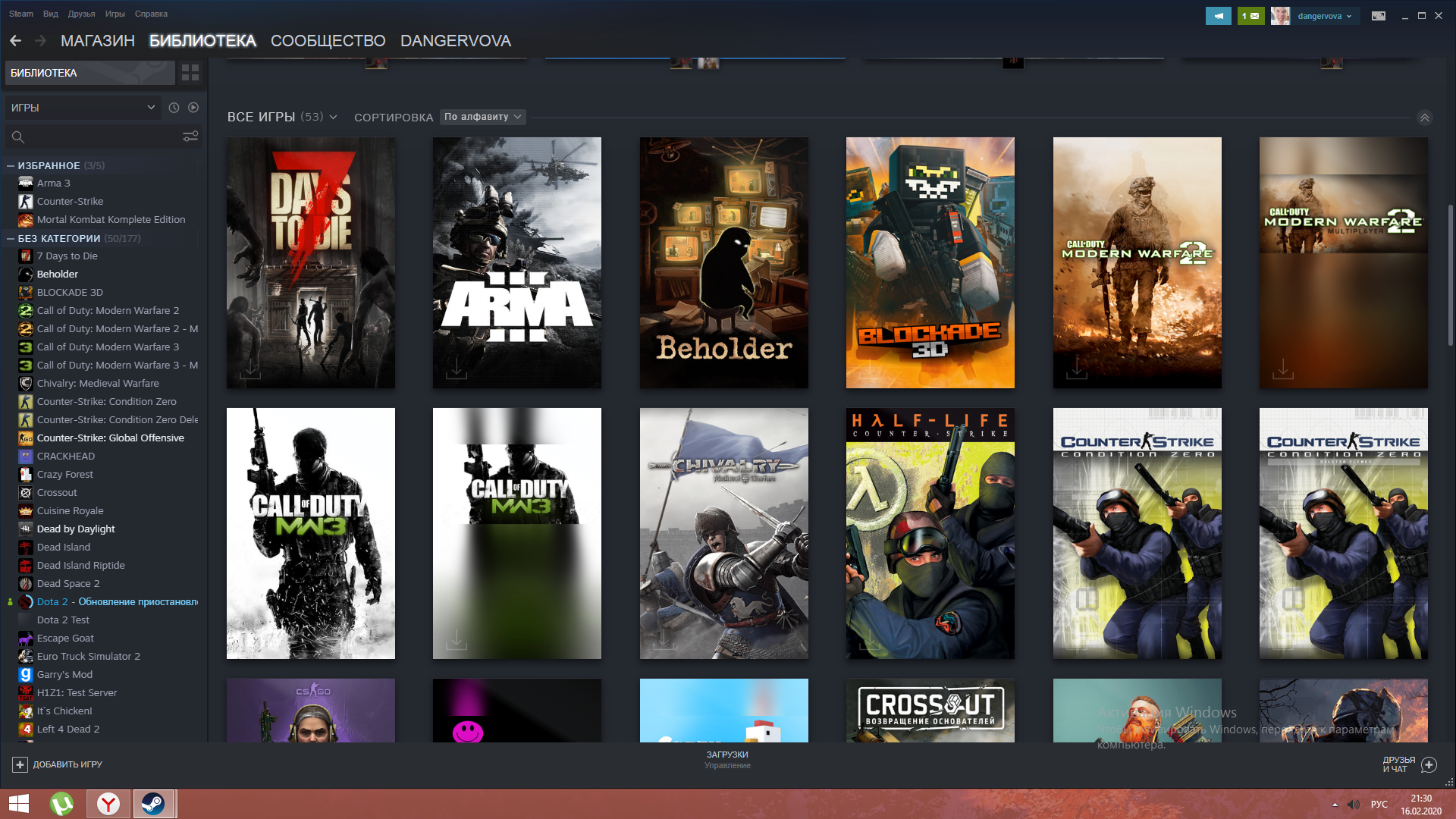Screen dimensions: 1456x819
Task: Switch the РУС input language indicator
Action: [1379, 805]
